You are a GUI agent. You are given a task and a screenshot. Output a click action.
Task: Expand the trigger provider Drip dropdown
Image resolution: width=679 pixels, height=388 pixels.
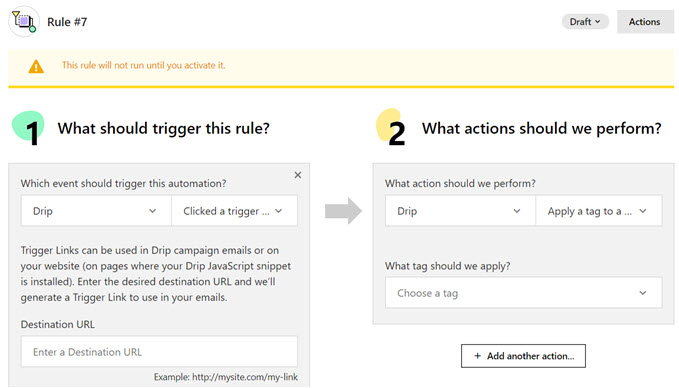click(x=96, y=211)
